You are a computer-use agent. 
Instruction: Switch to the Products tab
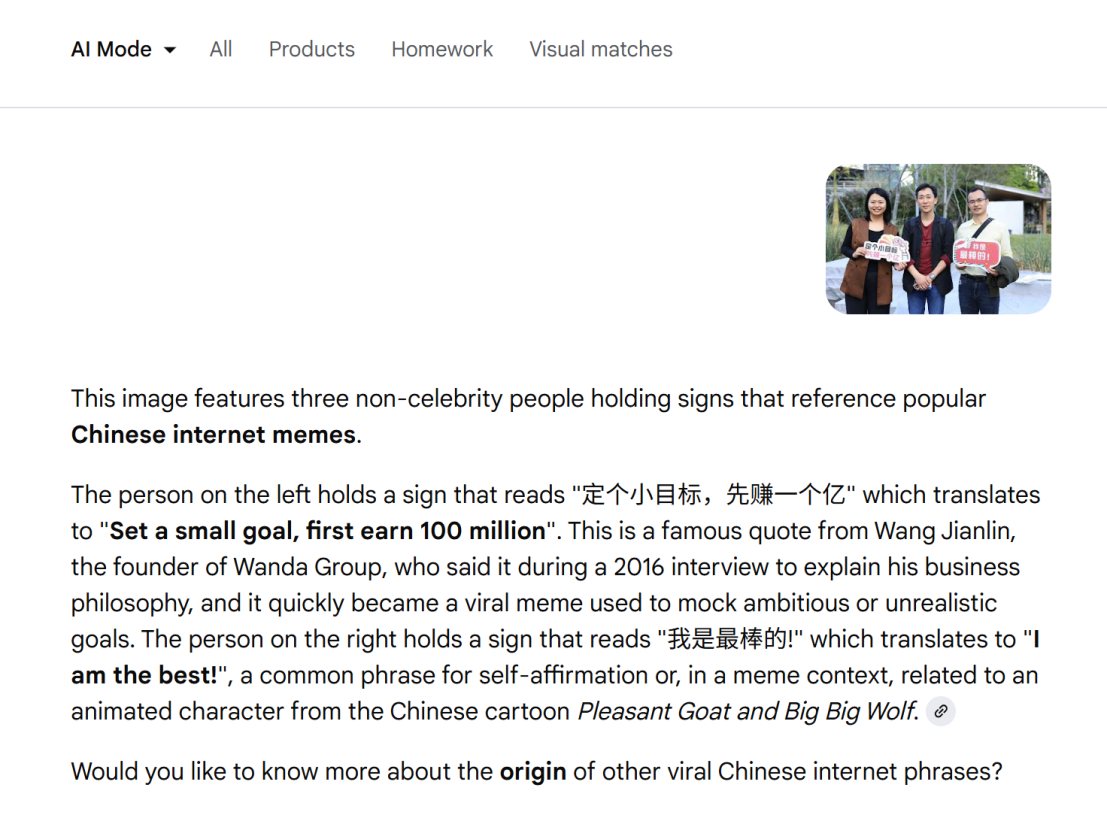tap(311, 49)
